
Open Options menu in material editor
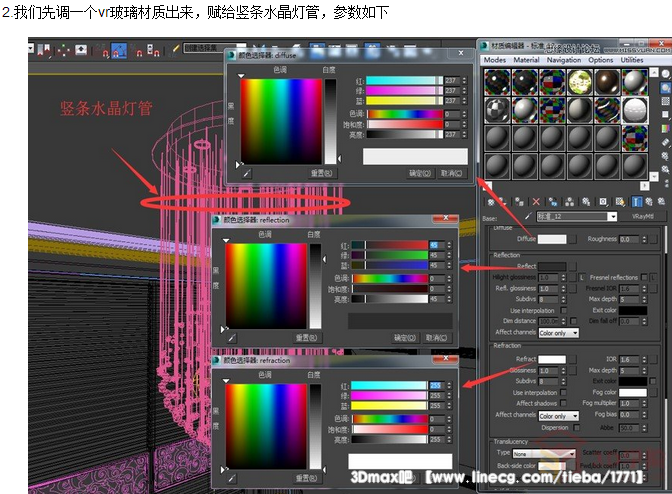[x=600, y=60]
